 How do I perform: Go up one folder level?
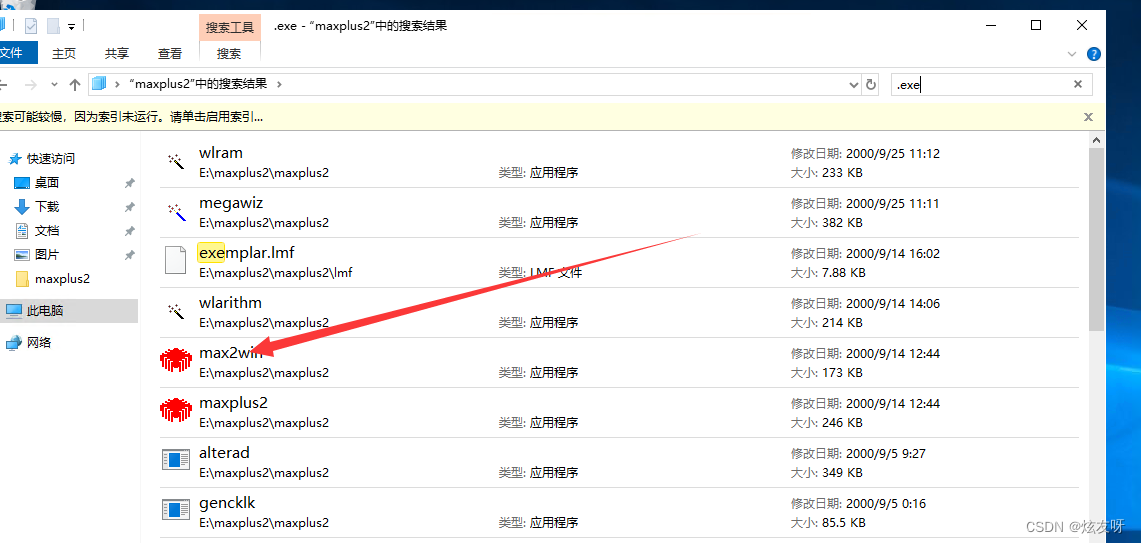[74, 85]
